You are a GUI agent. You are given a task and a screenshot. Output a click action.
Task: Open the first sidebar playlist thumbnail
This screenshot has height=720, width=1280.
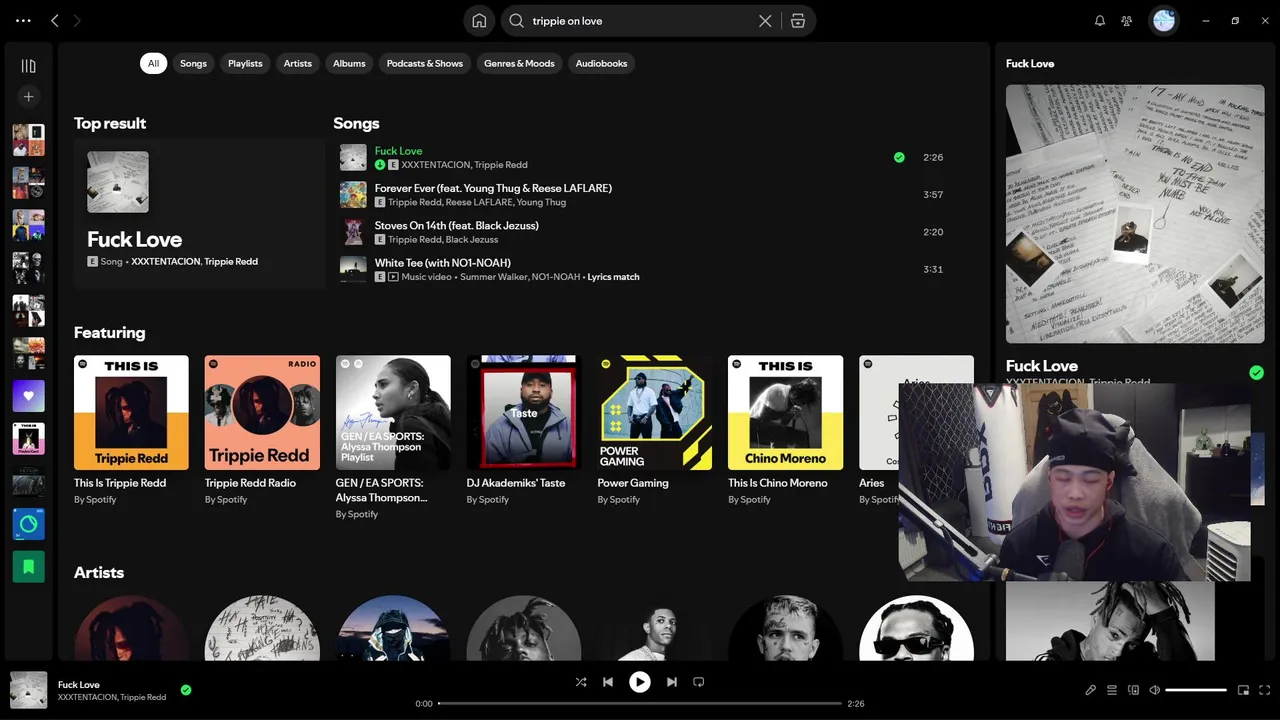[x=28, y=140]
